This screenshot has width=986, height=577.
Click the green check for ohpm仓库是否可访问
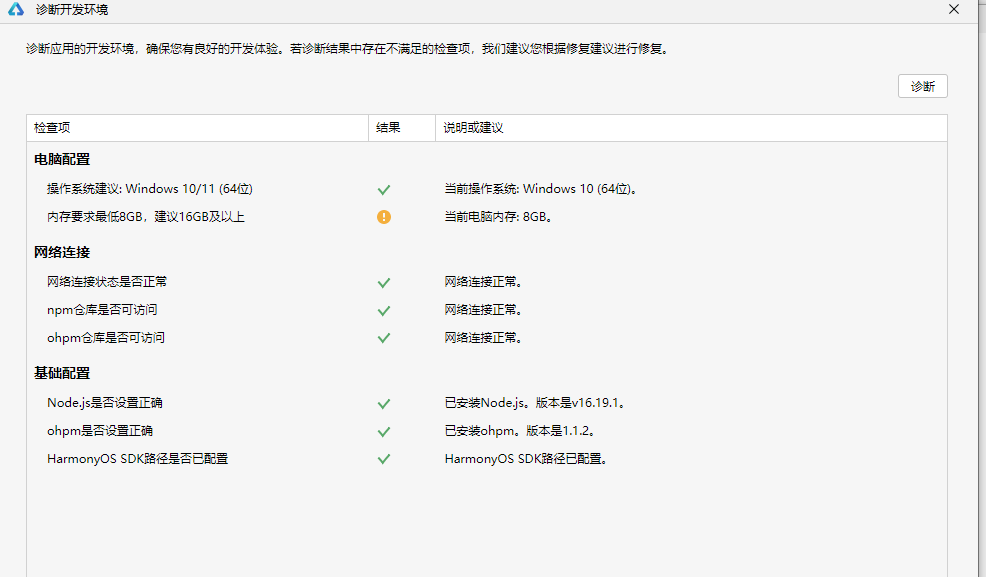coord(384,338)
